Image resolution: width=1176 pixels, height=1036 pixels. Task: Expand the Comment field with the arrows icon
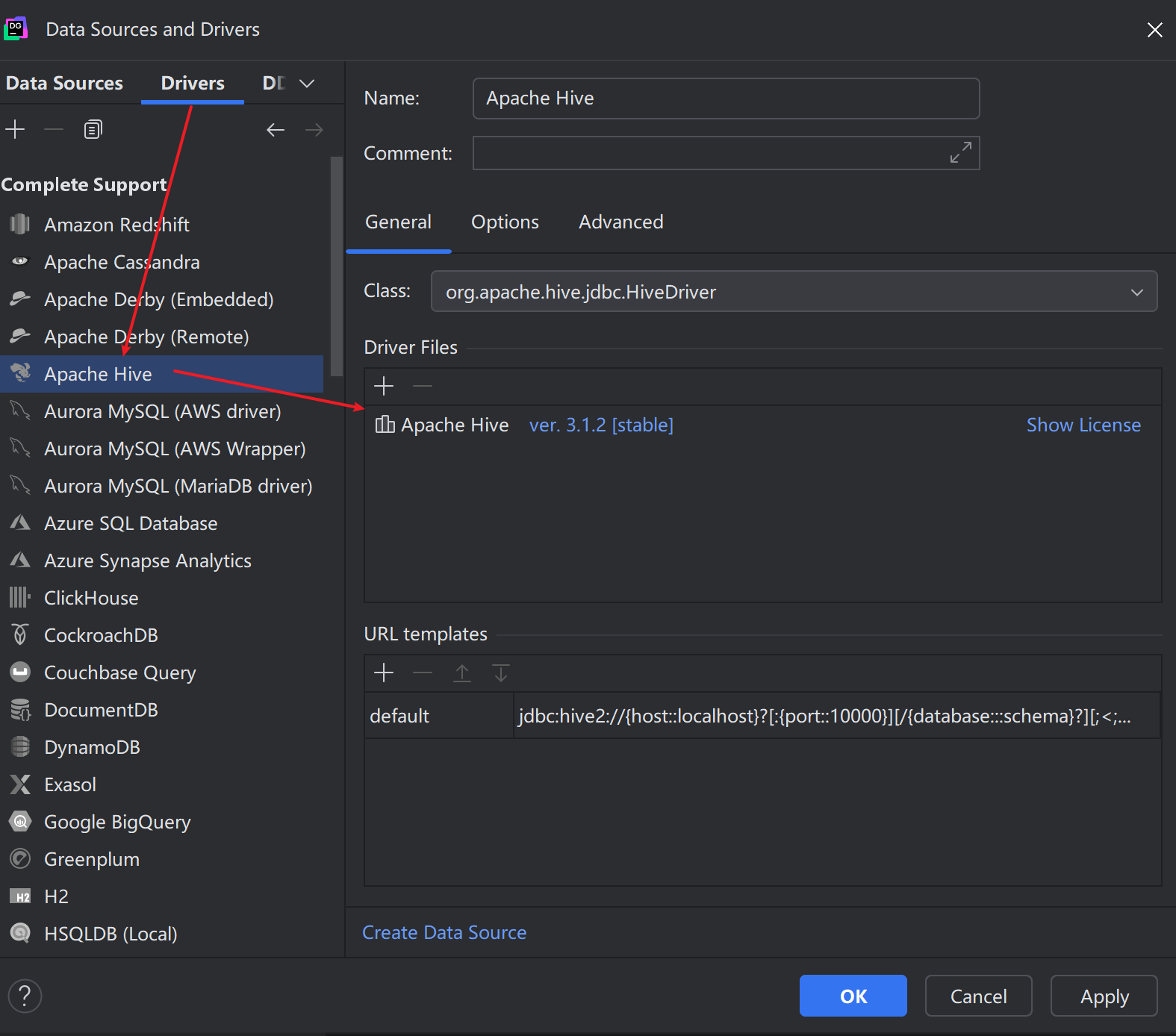(960, 152)
